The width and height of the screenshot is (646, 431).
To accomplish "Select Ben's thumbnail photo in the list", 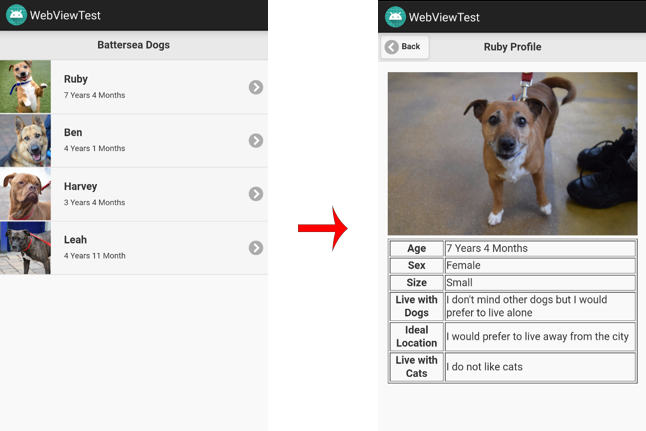I will click(26, 141).
